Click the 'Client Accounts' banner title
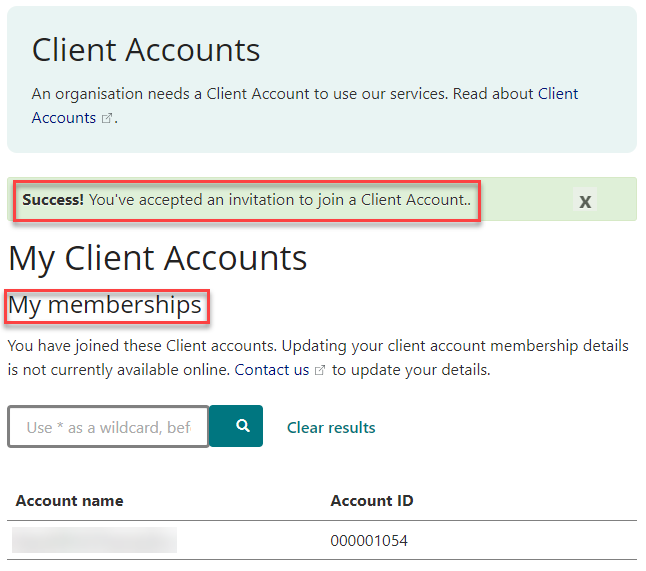The width and height of the screenshot is (646, 571). coord(146,50)
